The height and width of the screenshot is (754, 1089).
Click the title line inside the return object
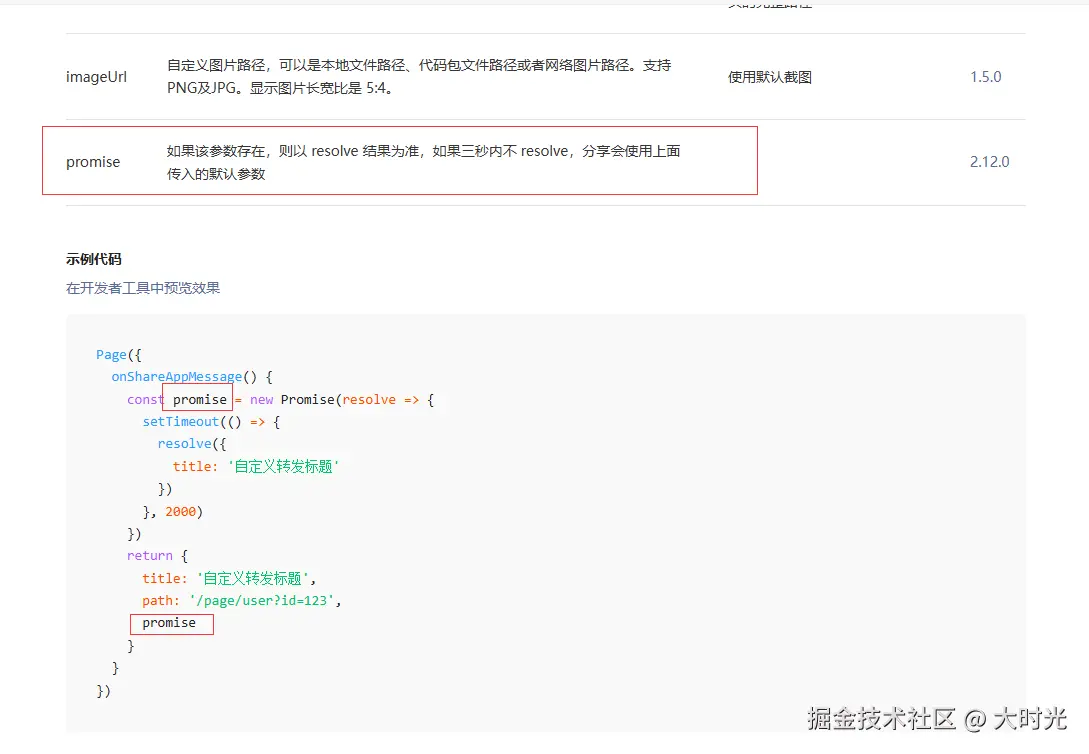click(x=229, y=578)
